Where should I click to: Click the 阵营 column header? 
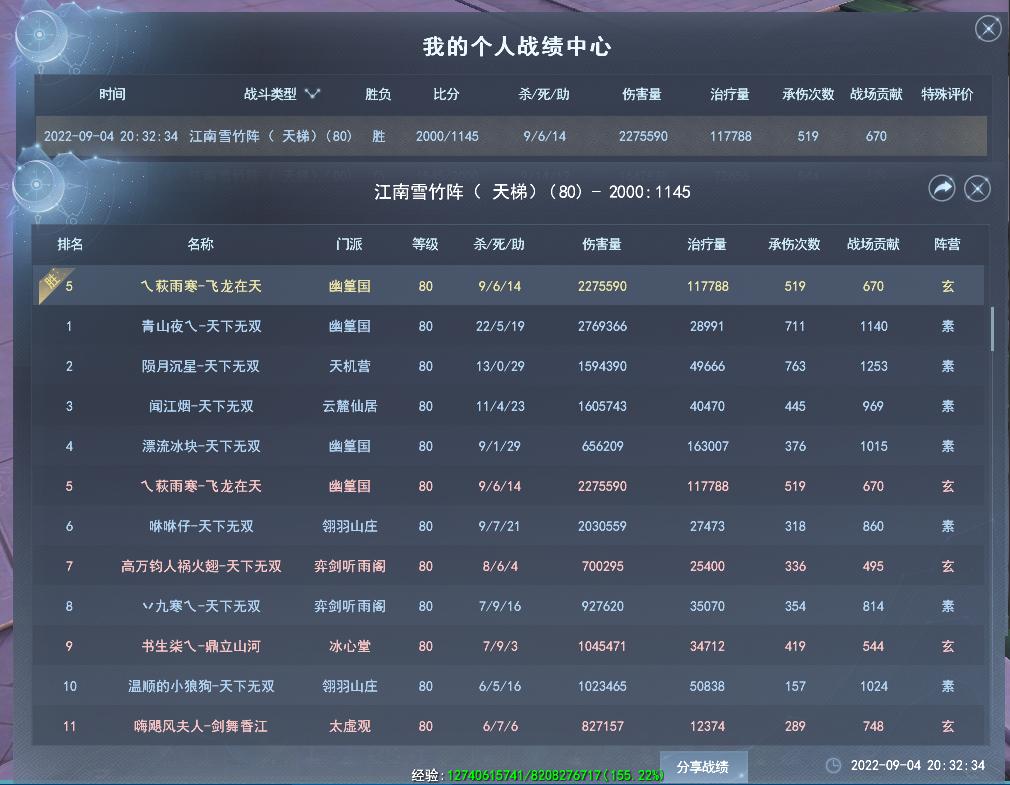pyautogui.click(x=948, y=244)
